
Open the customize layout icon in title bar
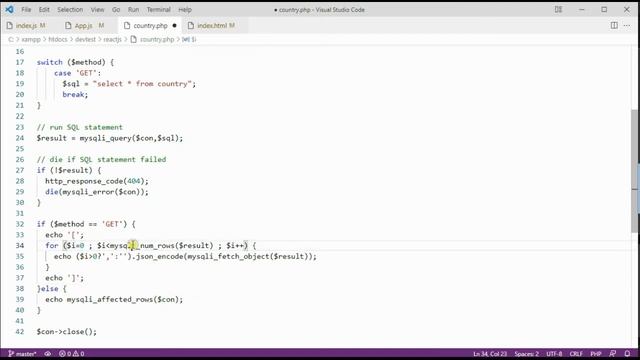pos(558,9)
